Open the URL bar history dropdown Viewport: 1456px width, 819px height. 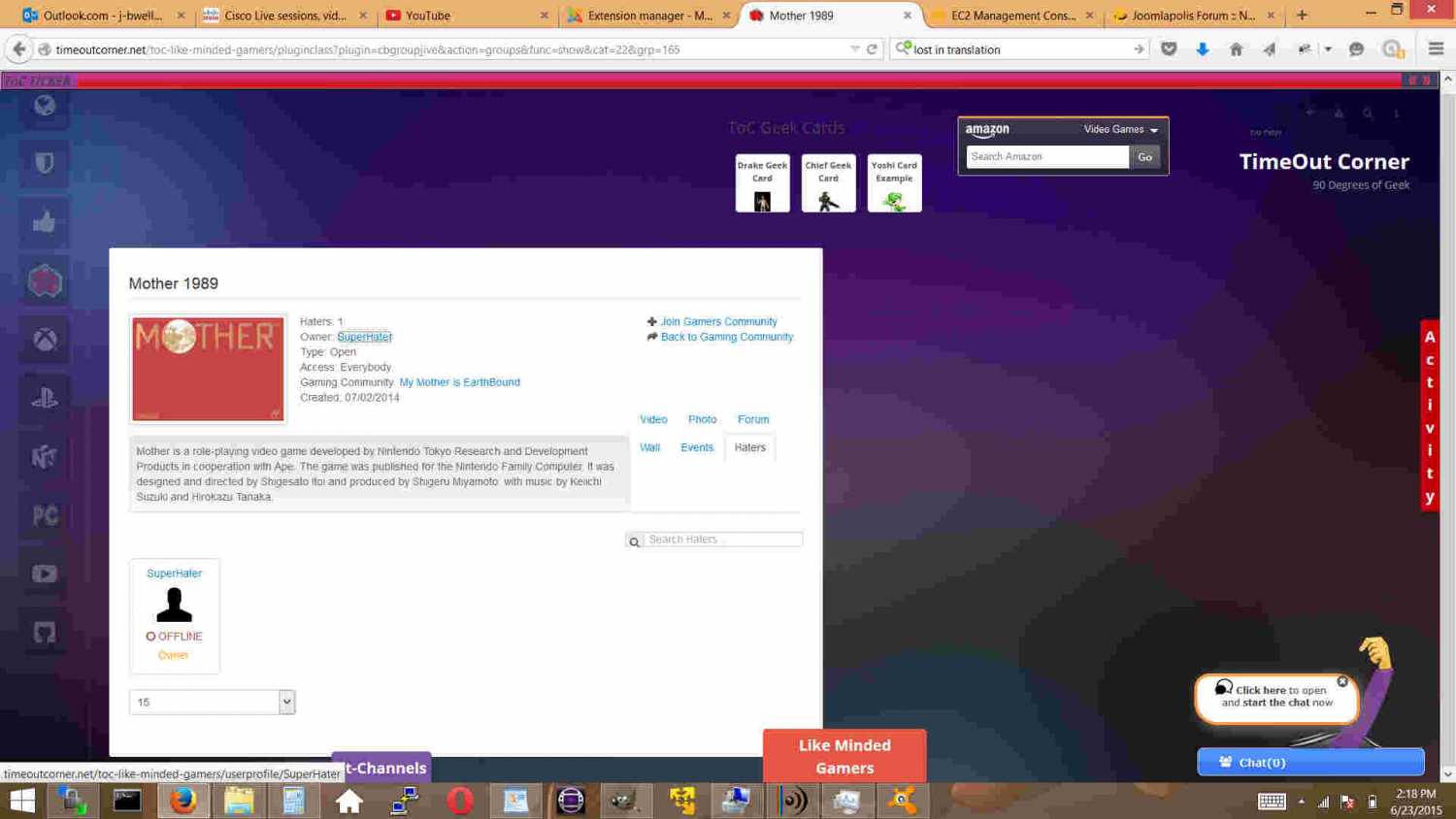click(x=854, y=49)
